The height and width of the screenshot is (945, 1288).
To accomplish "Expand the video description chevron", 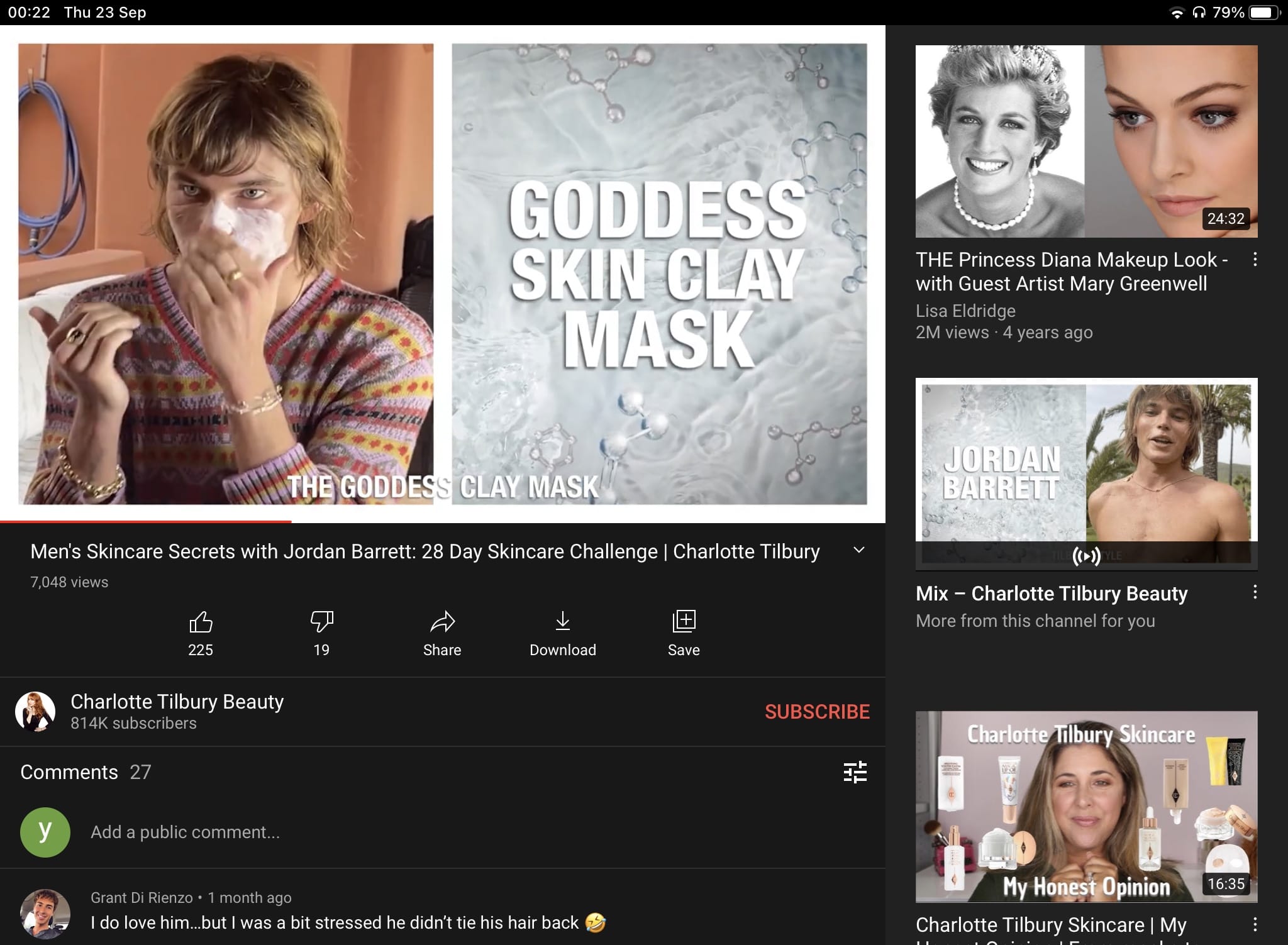I will (x=859, y=550).
